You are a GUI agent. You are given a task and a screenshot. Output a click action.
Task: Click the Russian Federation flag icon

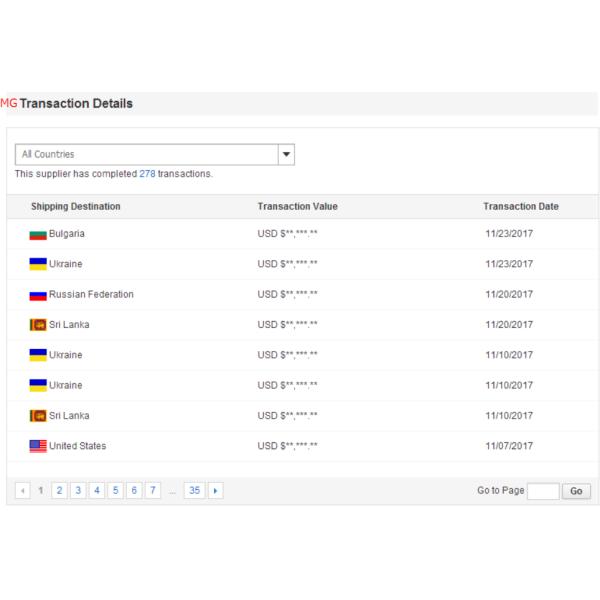click(x=38, y=295)
